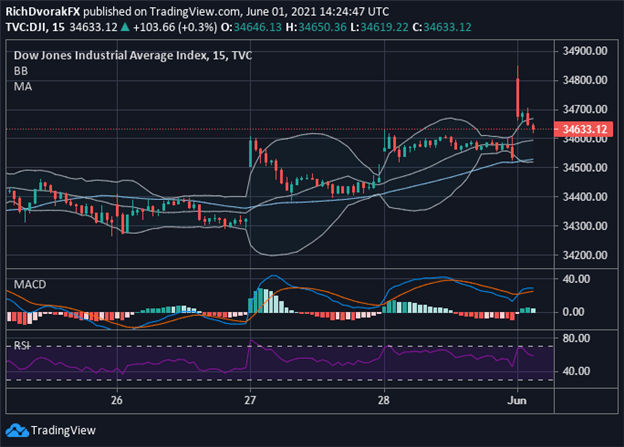This screenshot has width=624, height=447.
Task: Click the close price value 34633.12 in header
Action: point(447,27)
